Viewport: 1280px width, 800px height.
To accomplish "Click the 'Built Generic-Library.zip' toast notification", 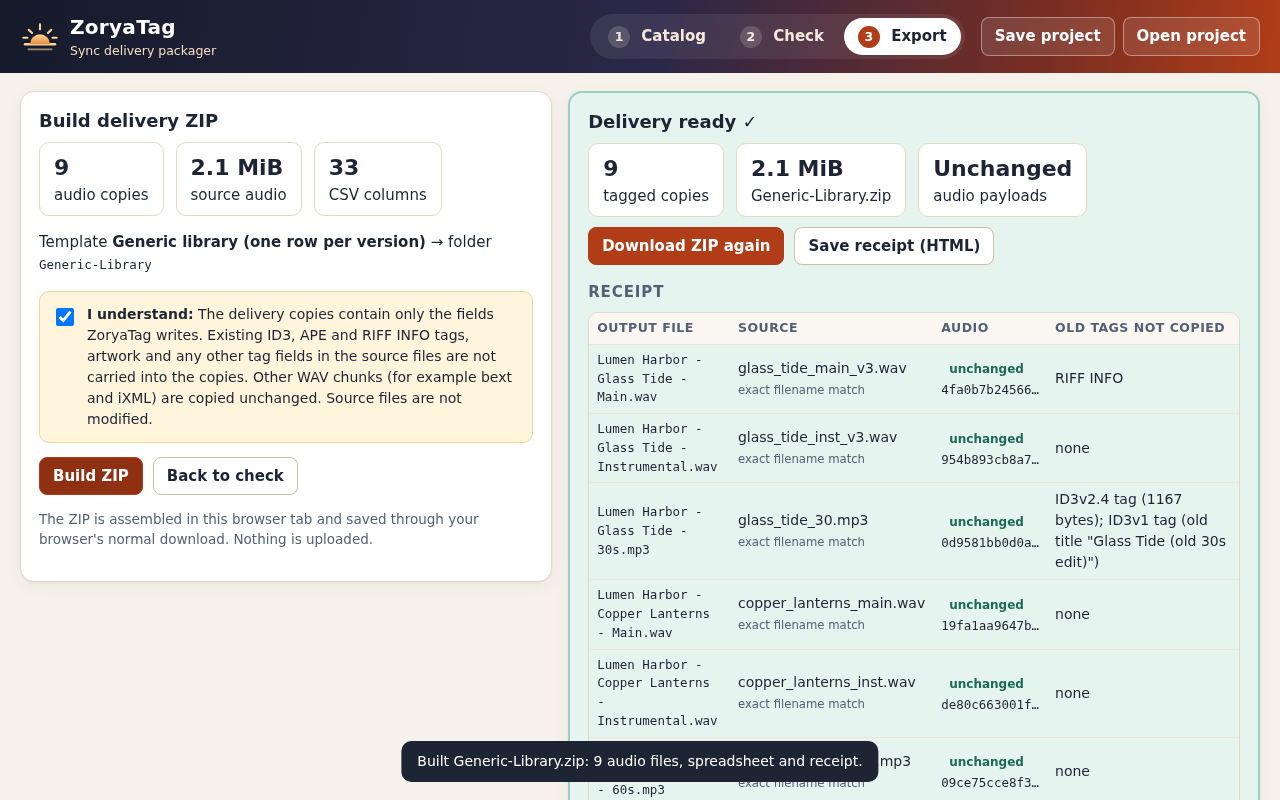I will pyautogui.click(x=640, y=761).
